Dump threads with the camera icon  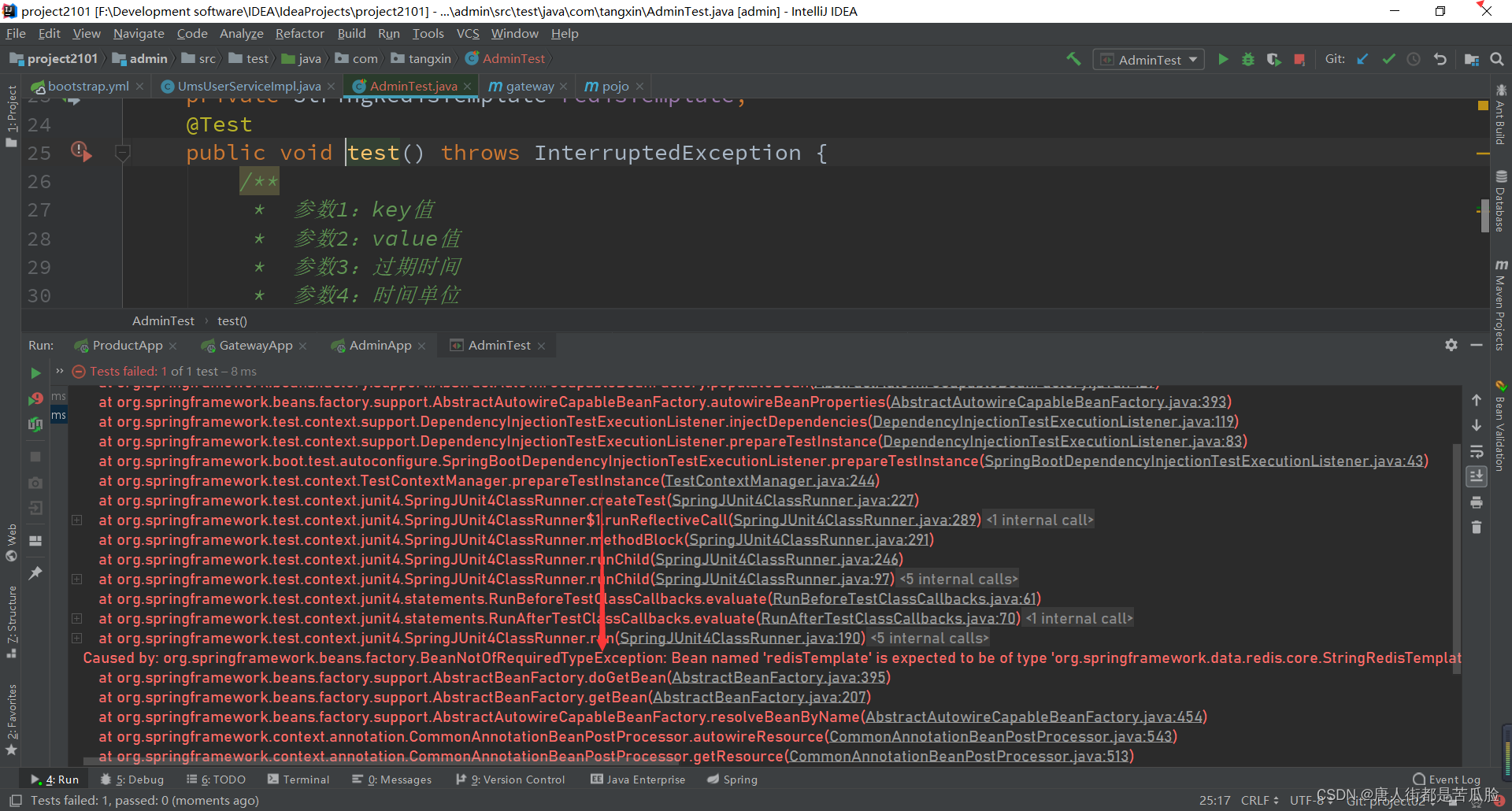point(35,483)
